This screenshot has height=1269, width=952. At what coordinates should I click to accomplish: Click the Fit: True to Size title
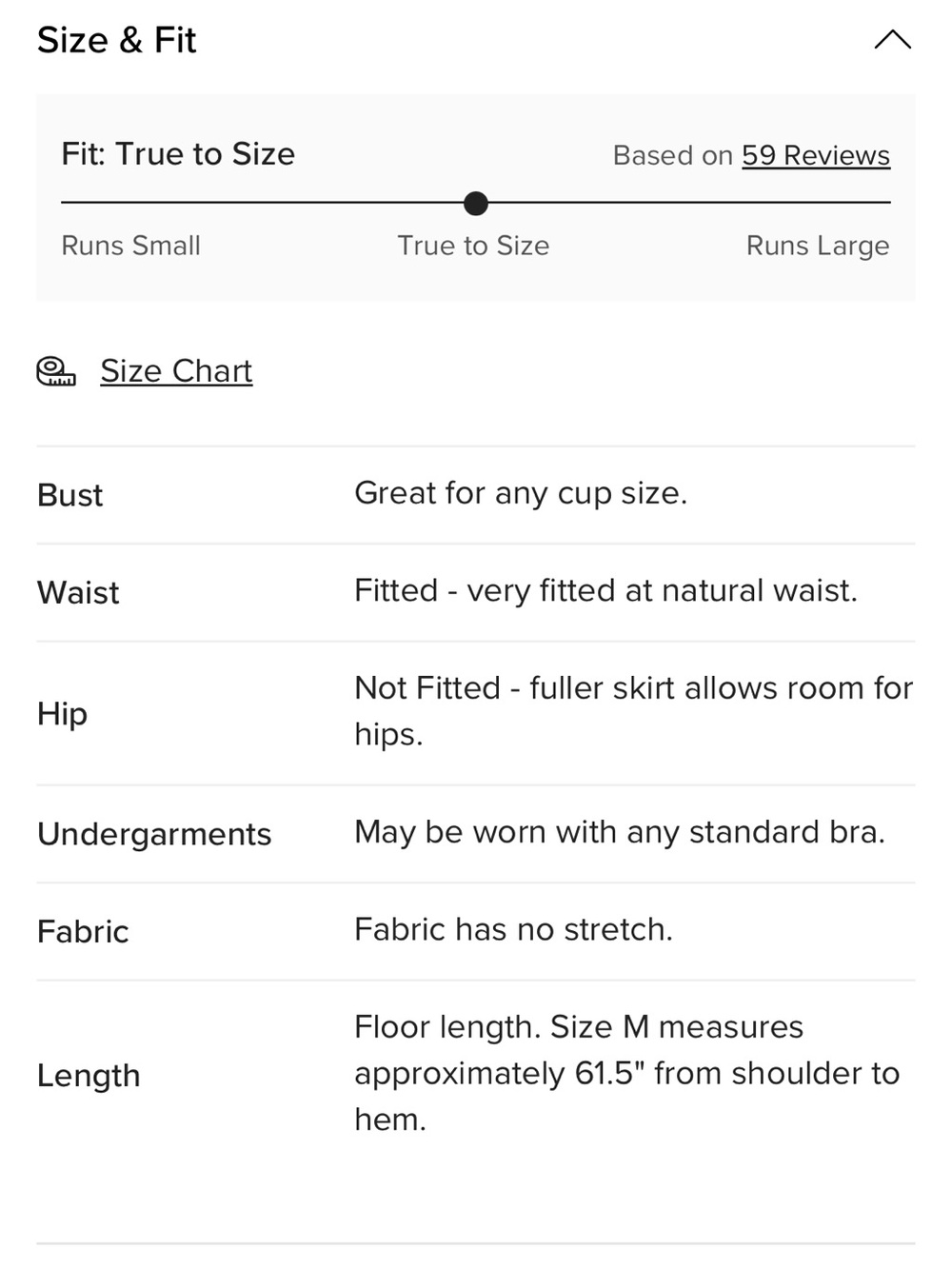(x=178, y=154)
